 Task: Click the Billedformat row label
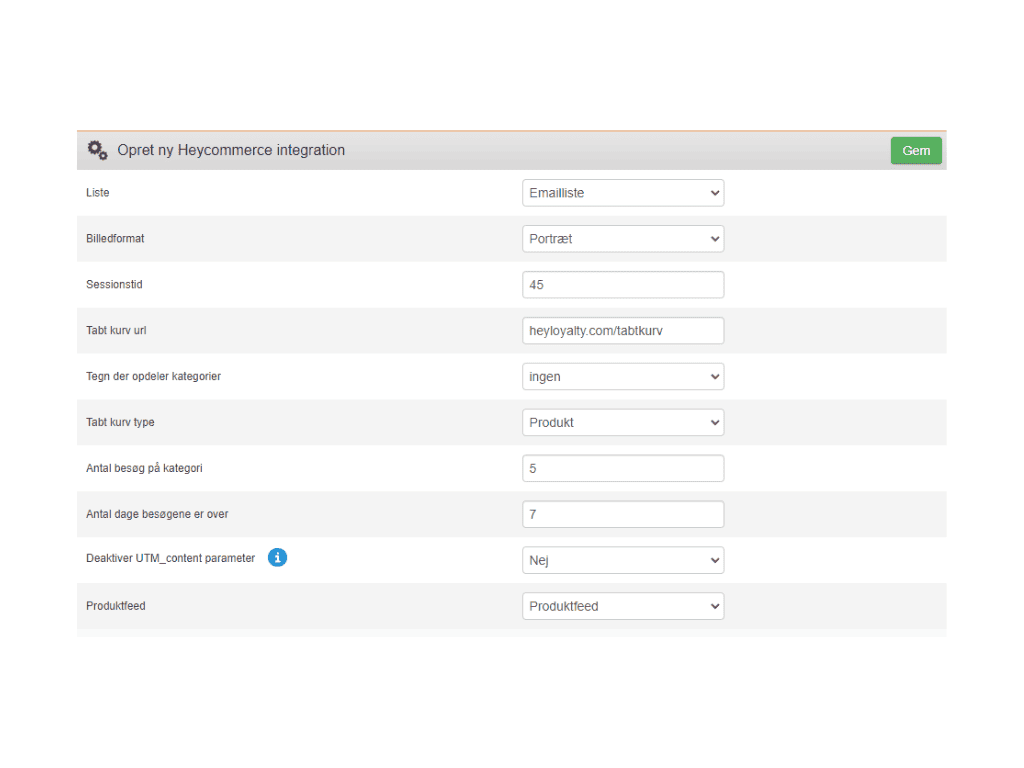coord(115,239)
